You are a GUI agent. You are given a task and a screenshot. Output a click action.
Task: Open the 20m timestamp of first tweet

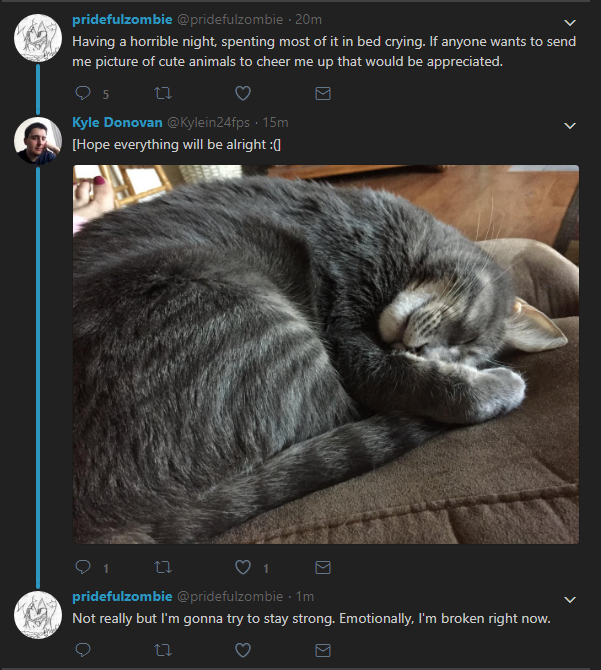point(308,20)
